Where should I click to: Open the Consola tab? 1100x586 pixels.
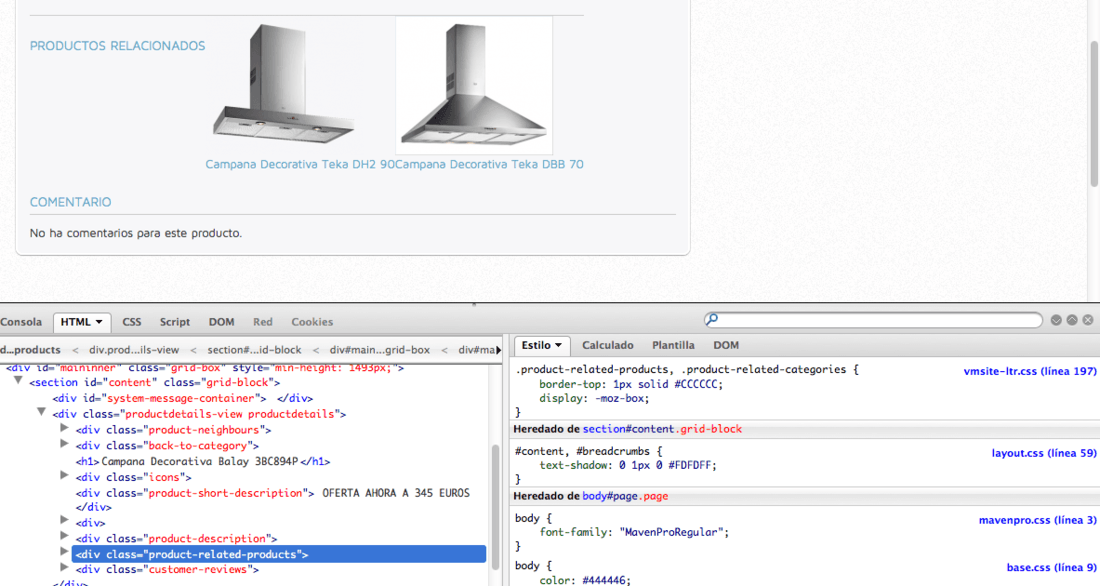click(x=21, y=322)
